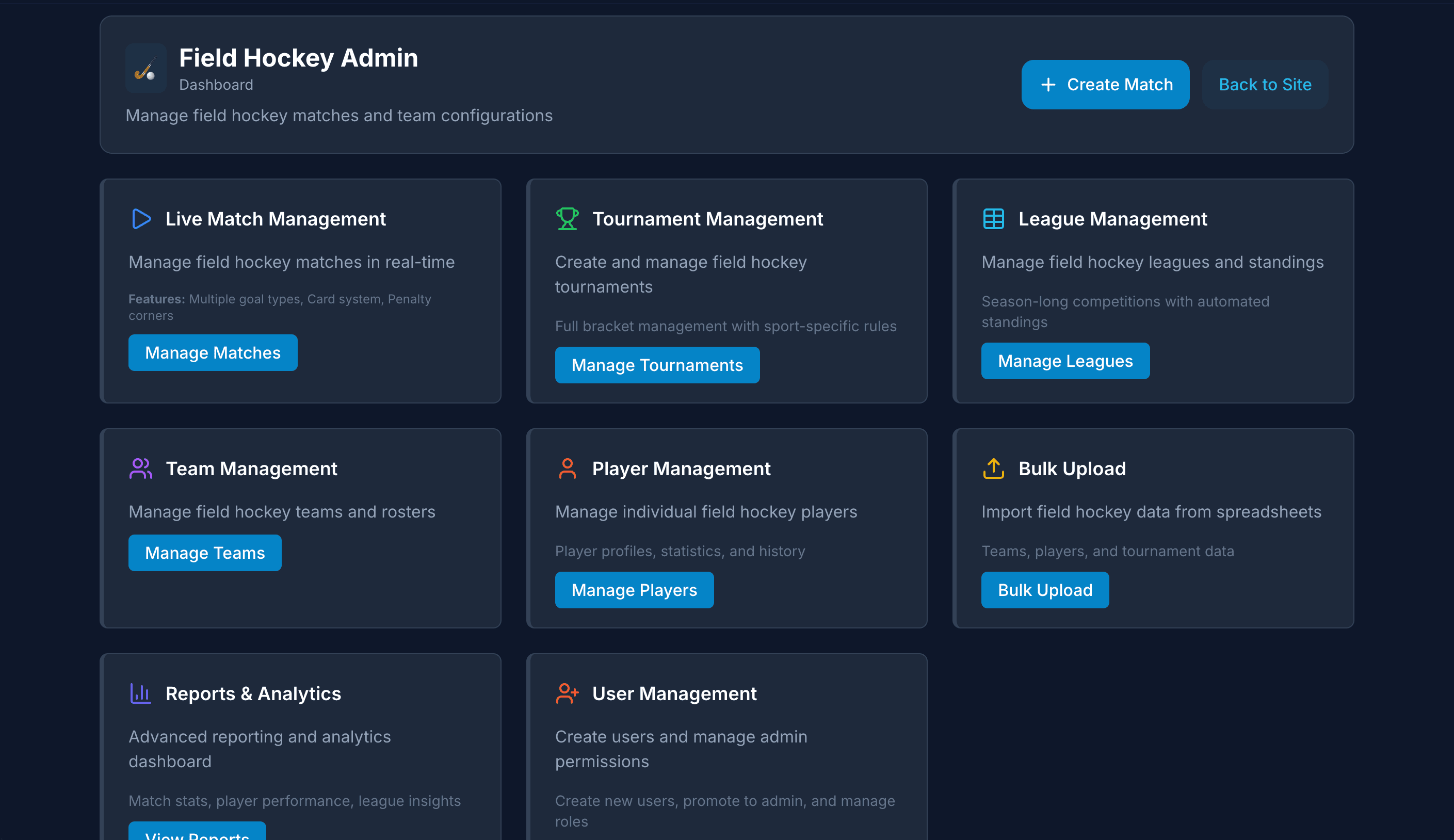Click the Team Management people icon

click(141, 469)
